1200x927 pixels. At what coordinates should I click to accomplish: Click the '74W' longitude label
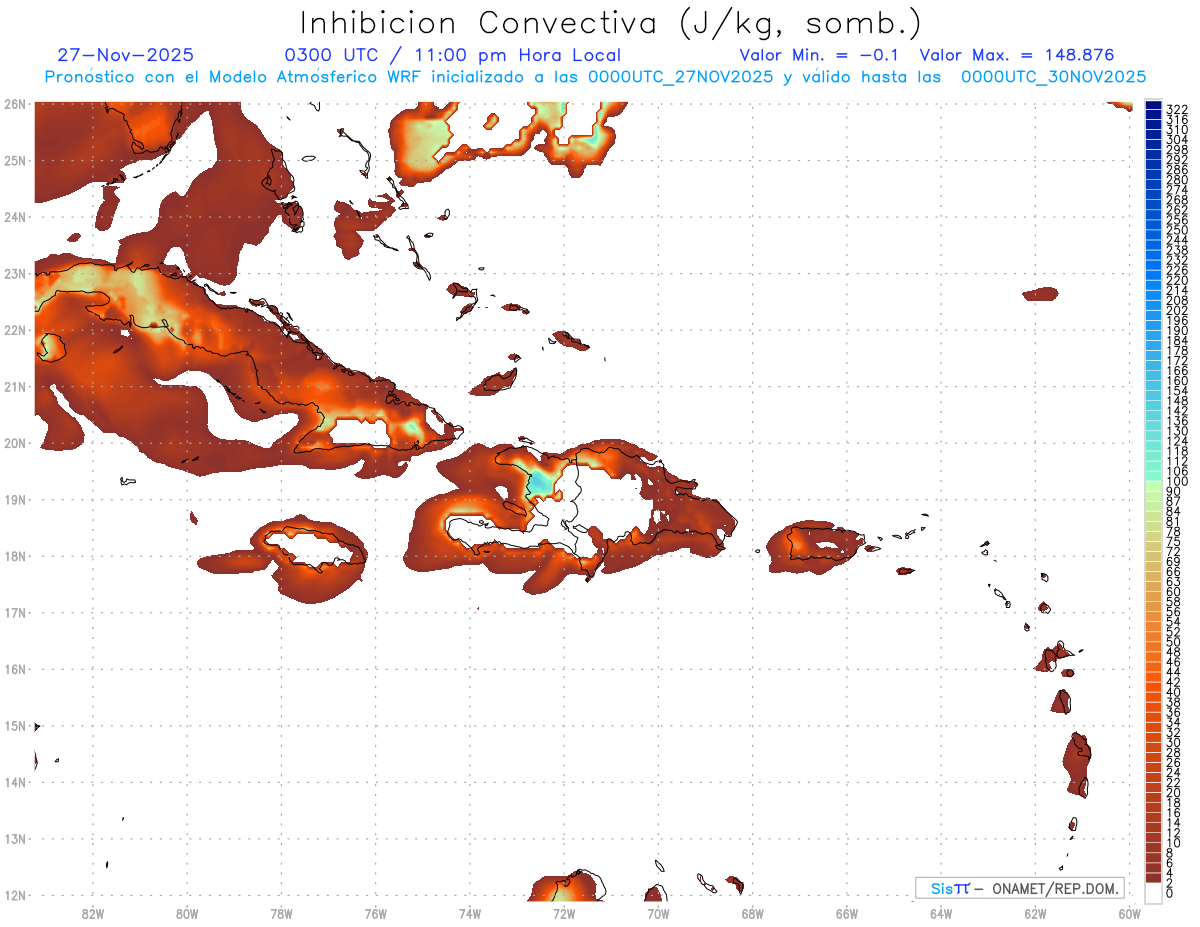(x=470, y=913)
